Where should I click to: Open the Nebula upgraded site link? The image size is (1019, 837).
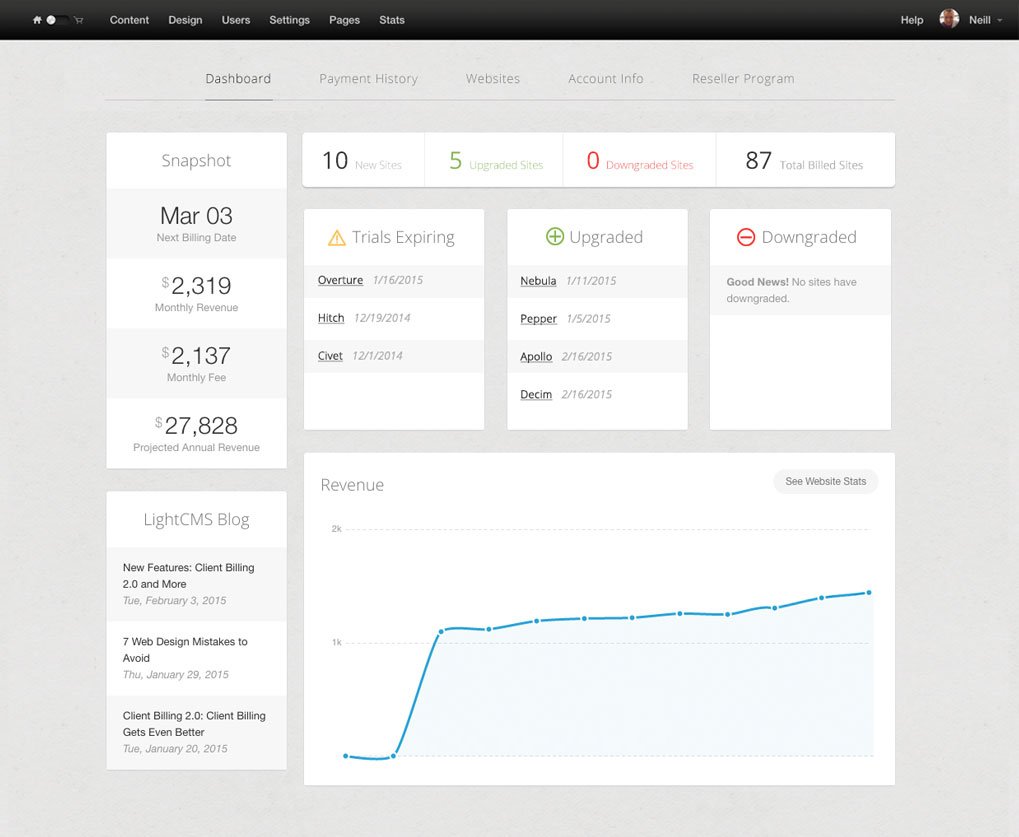click(x=538, y=281)
